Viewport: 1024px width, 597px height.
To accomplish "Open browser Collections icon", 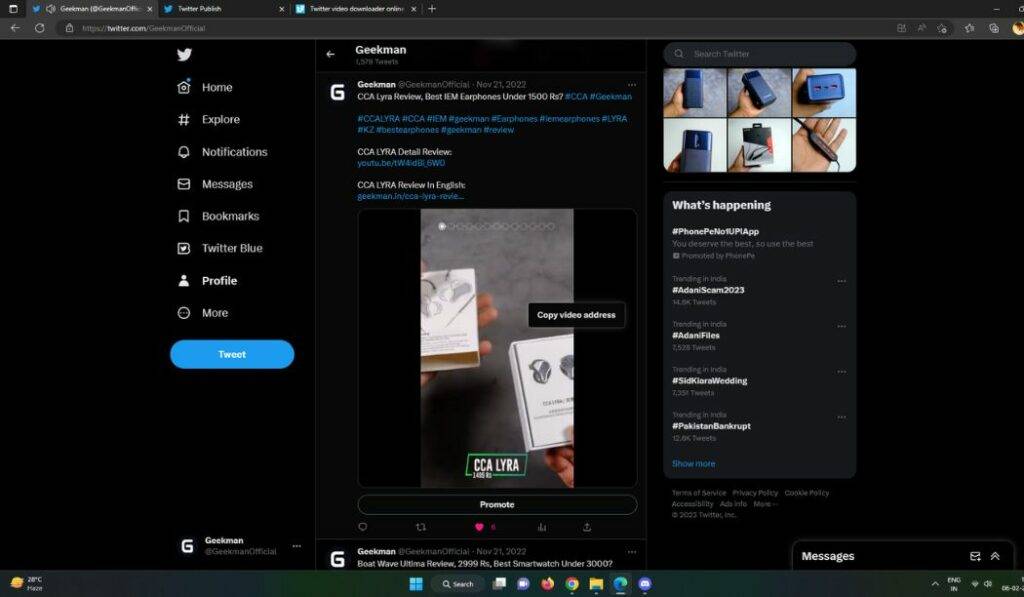I will pyautogui.click(x=994, y=28).
